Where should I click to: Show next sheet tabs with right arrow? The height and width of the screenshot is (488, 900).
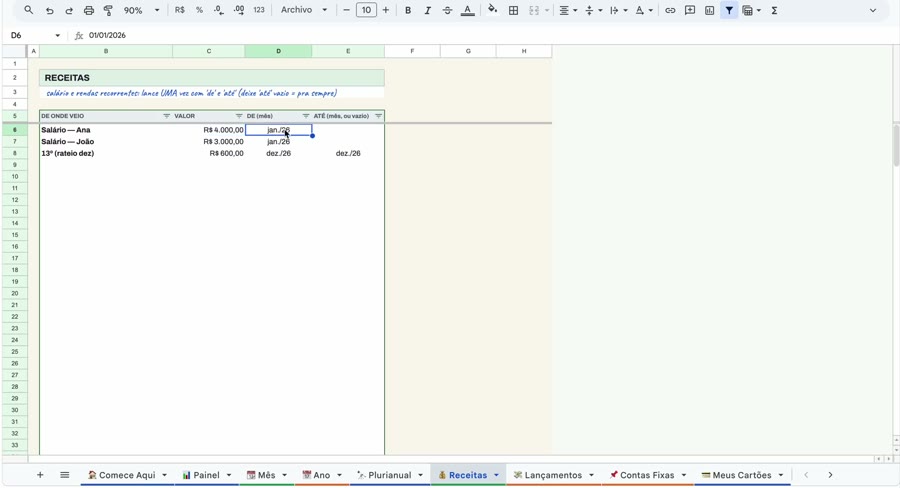coord(830,475)
